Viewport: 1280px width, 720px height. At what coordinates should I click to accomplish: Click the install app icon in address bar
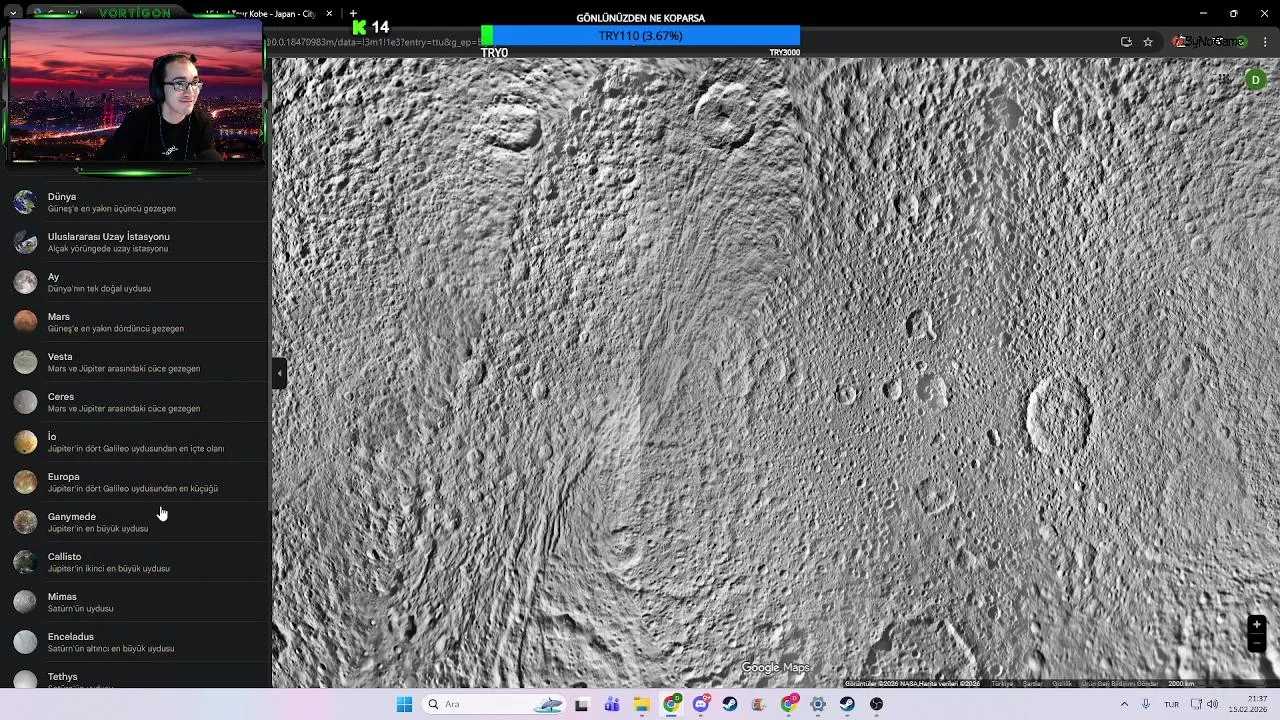tap(1126, 42)
